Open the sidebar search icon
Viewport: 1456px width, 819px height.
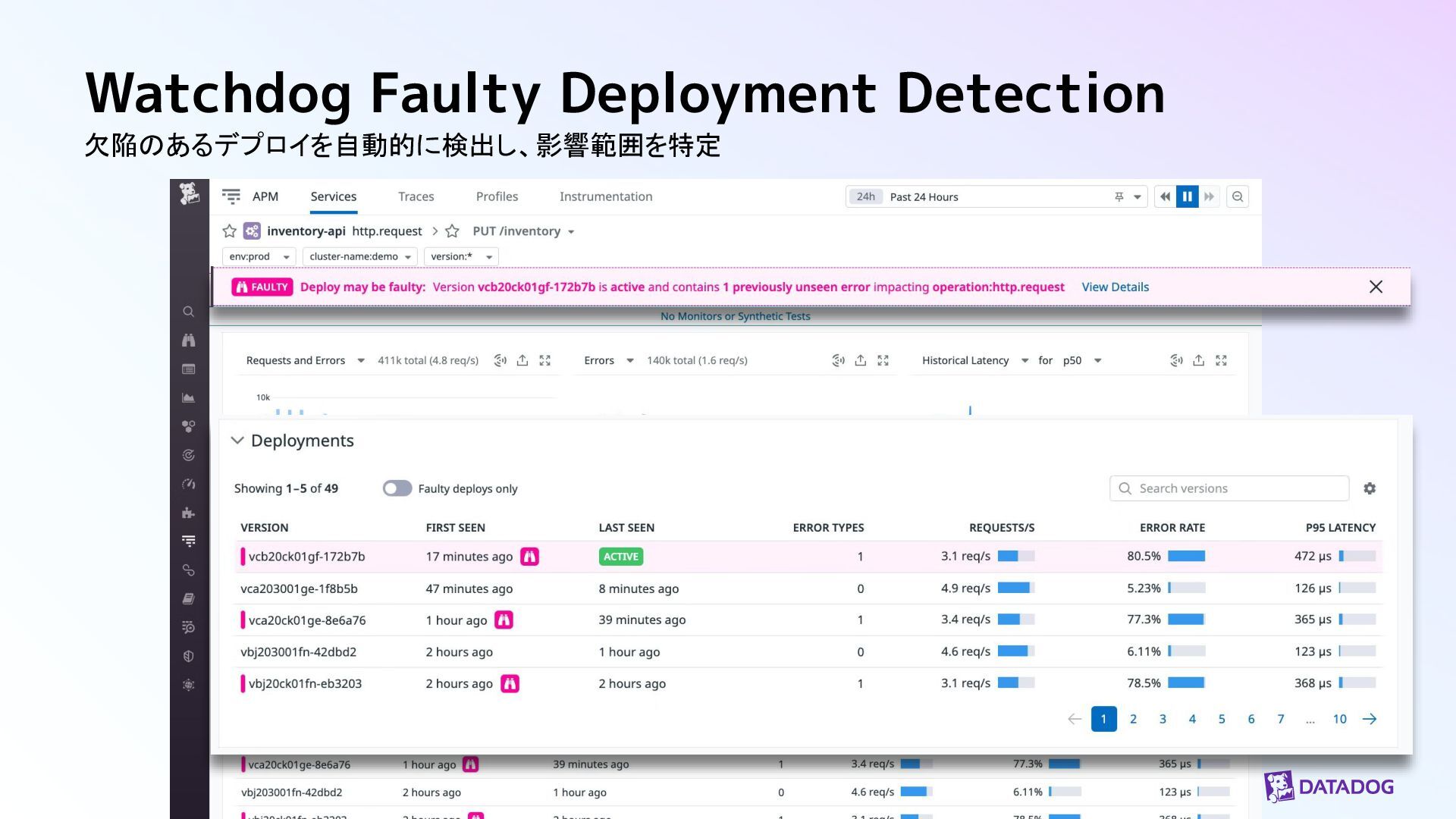click(x=188, y=312)
